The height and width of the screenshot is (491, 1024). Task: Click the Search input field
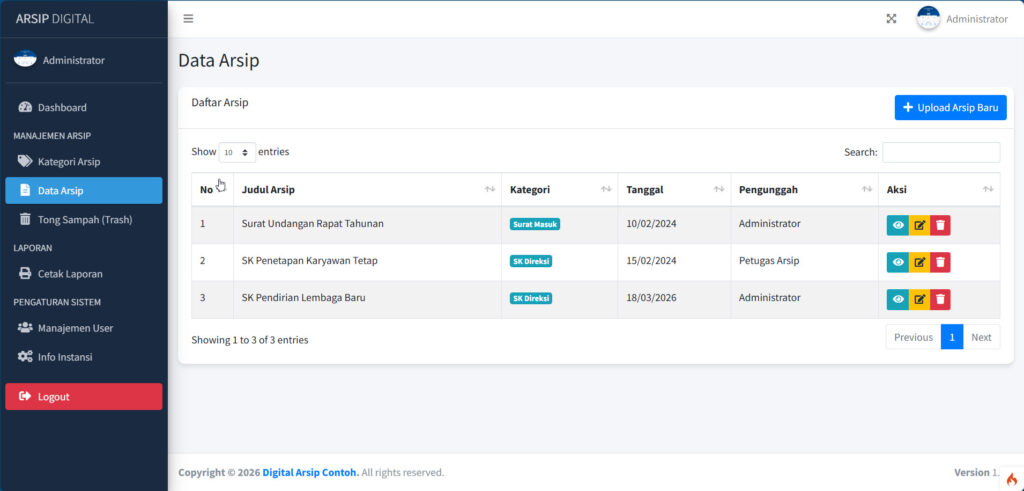pos(940,153)
